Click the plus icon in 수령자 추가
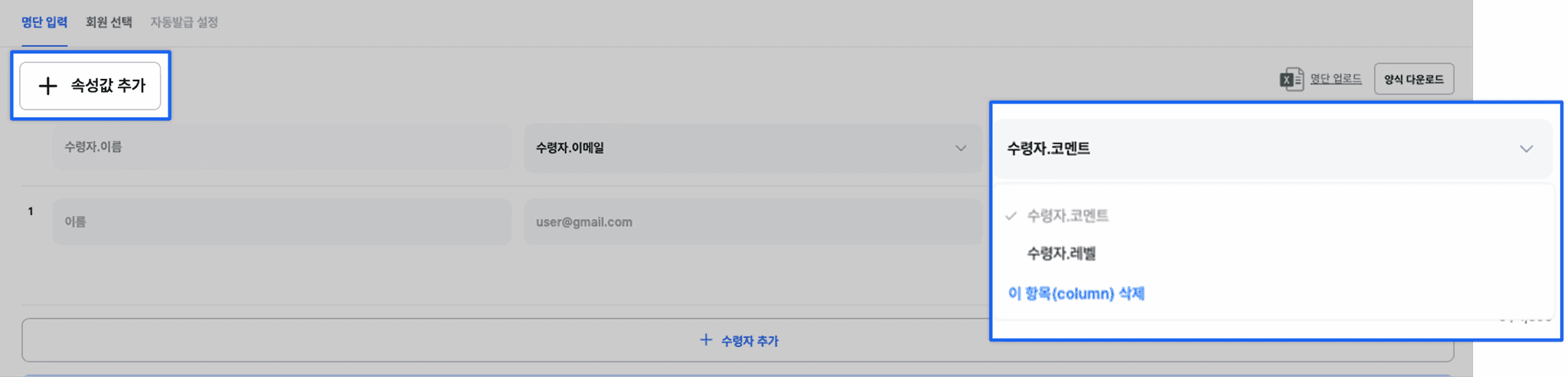 tap(706, 339)
